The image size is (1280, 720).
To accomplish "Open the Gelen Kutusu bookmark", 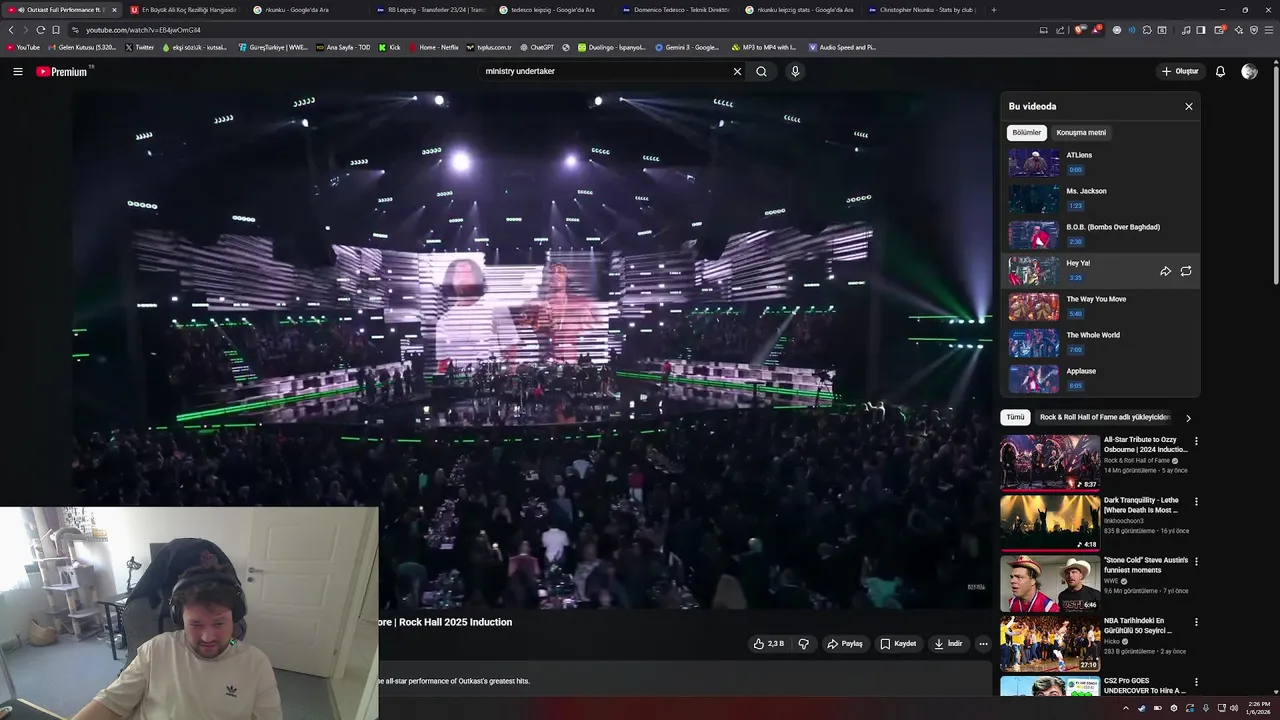I will 82,47.
